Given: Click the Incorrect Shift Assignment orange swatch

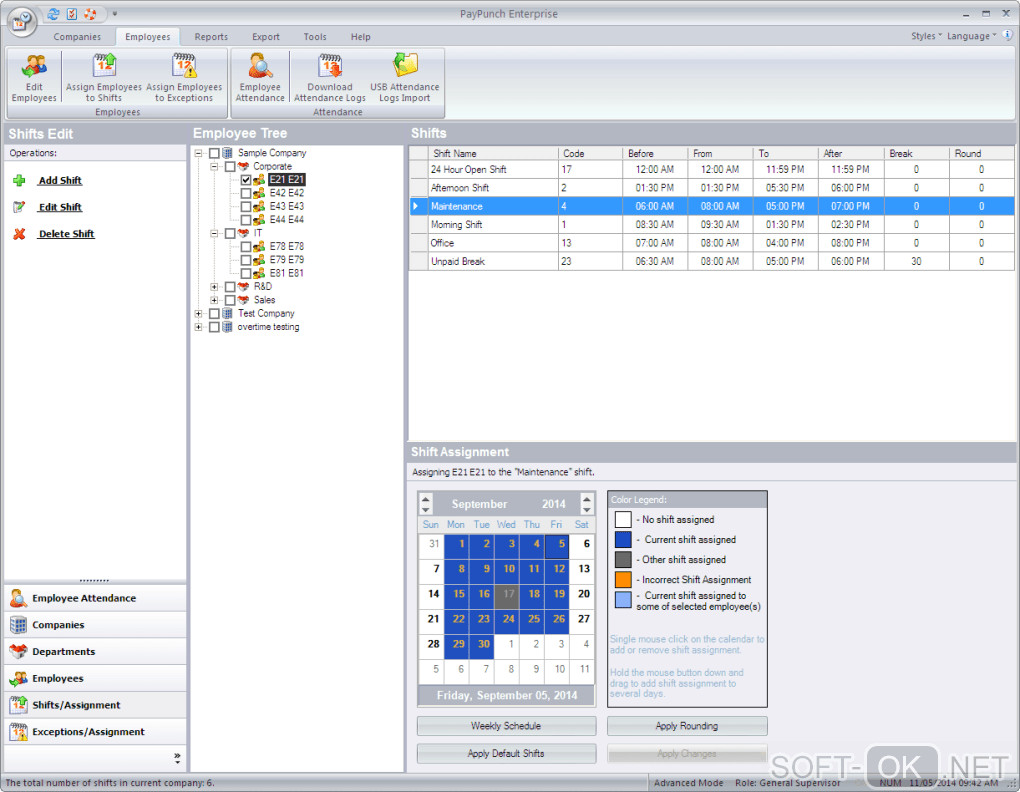Looking at the screenshot, I should (623, 579).
